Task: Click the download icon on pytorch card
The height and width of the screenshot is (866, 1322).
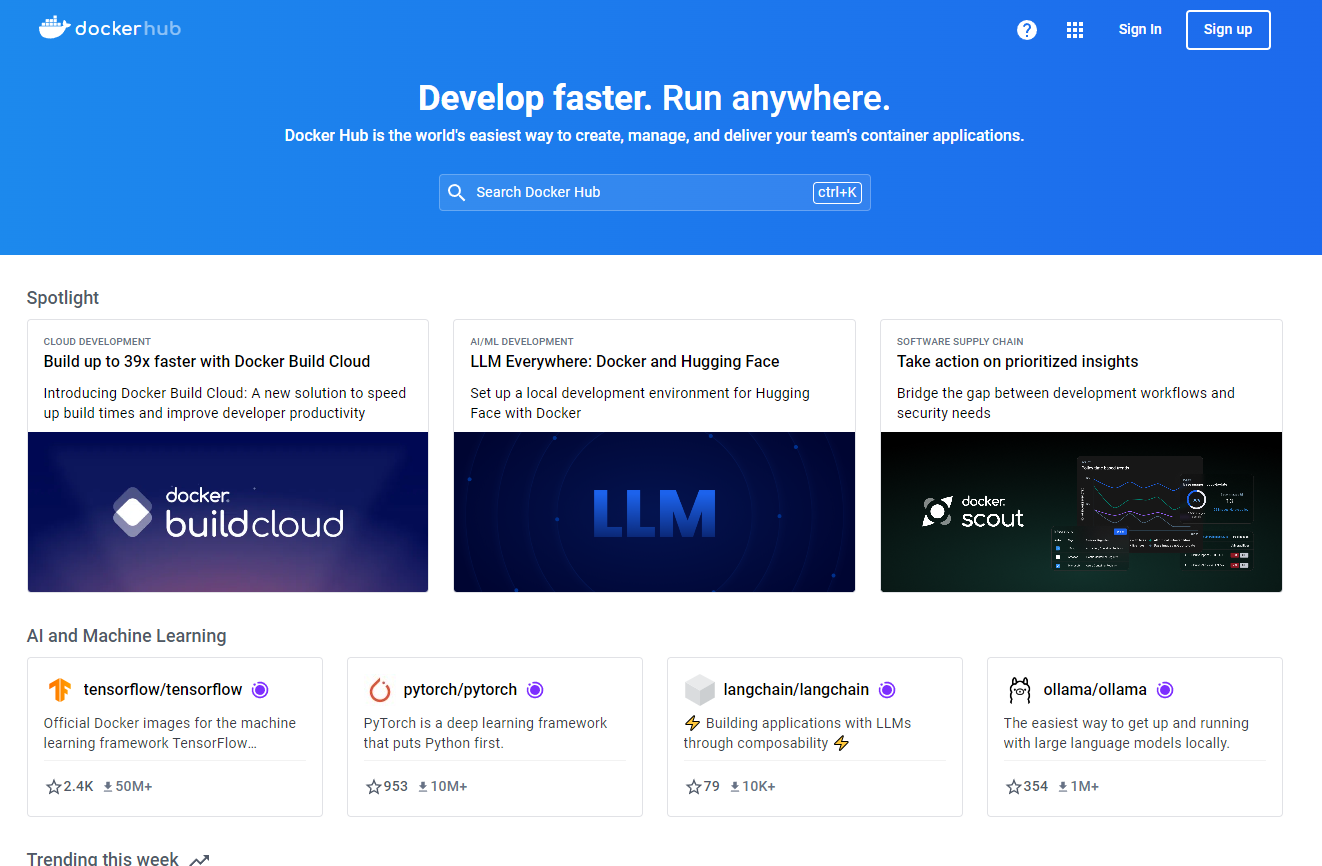Action: [423, 787]
